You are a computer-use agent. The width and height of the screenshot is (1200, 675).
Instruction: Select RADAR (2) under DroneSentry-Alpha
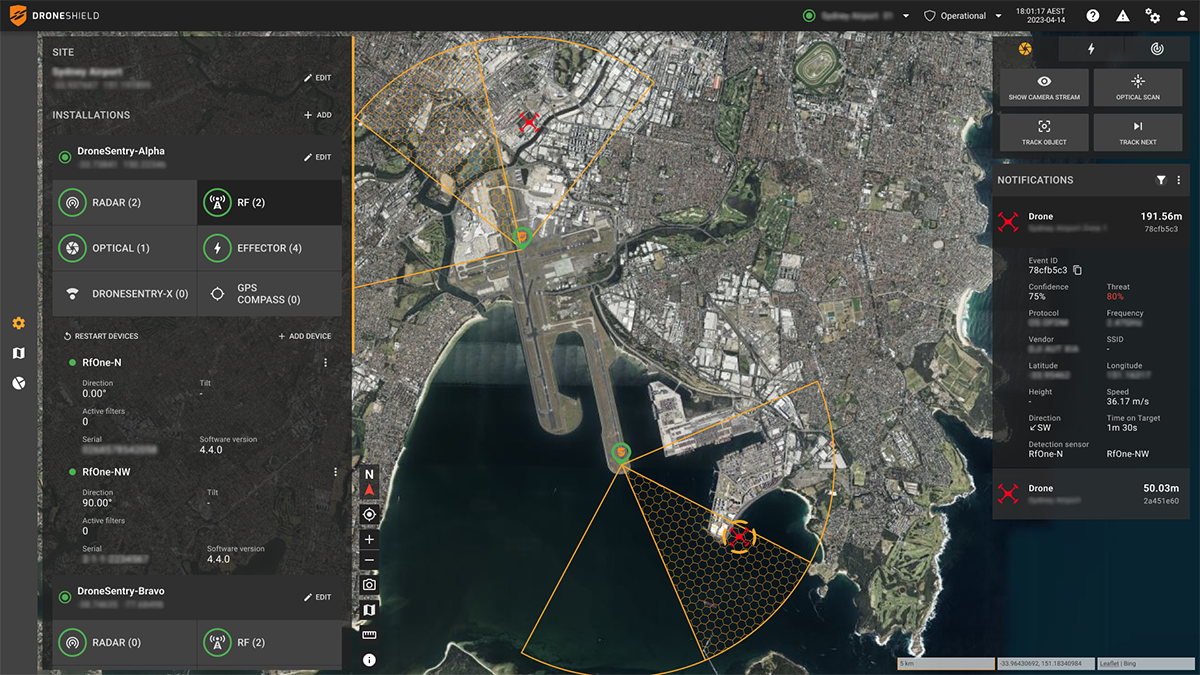coord(125,202)
